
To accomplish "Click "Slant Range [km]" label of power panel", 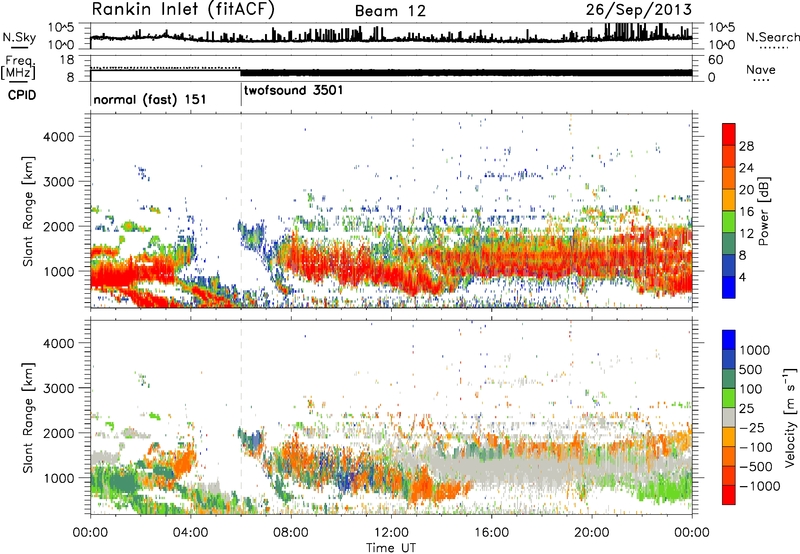I will [x=28, y=211].
